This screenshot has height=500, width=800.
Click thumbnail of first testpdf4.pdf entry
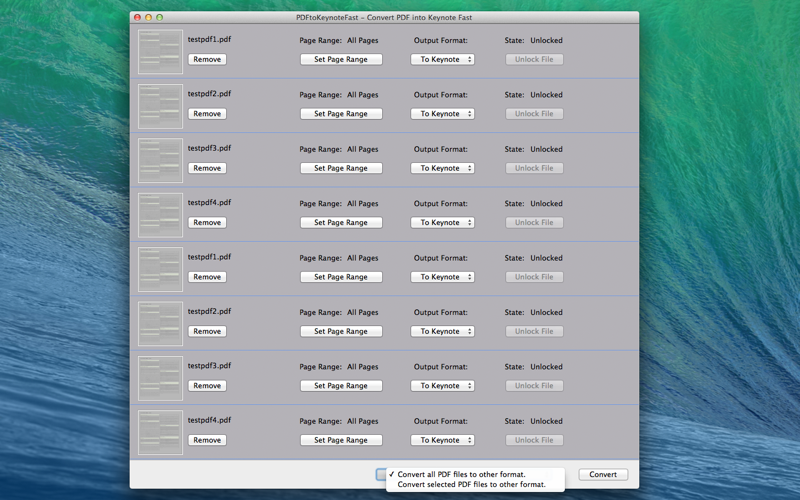160,215
